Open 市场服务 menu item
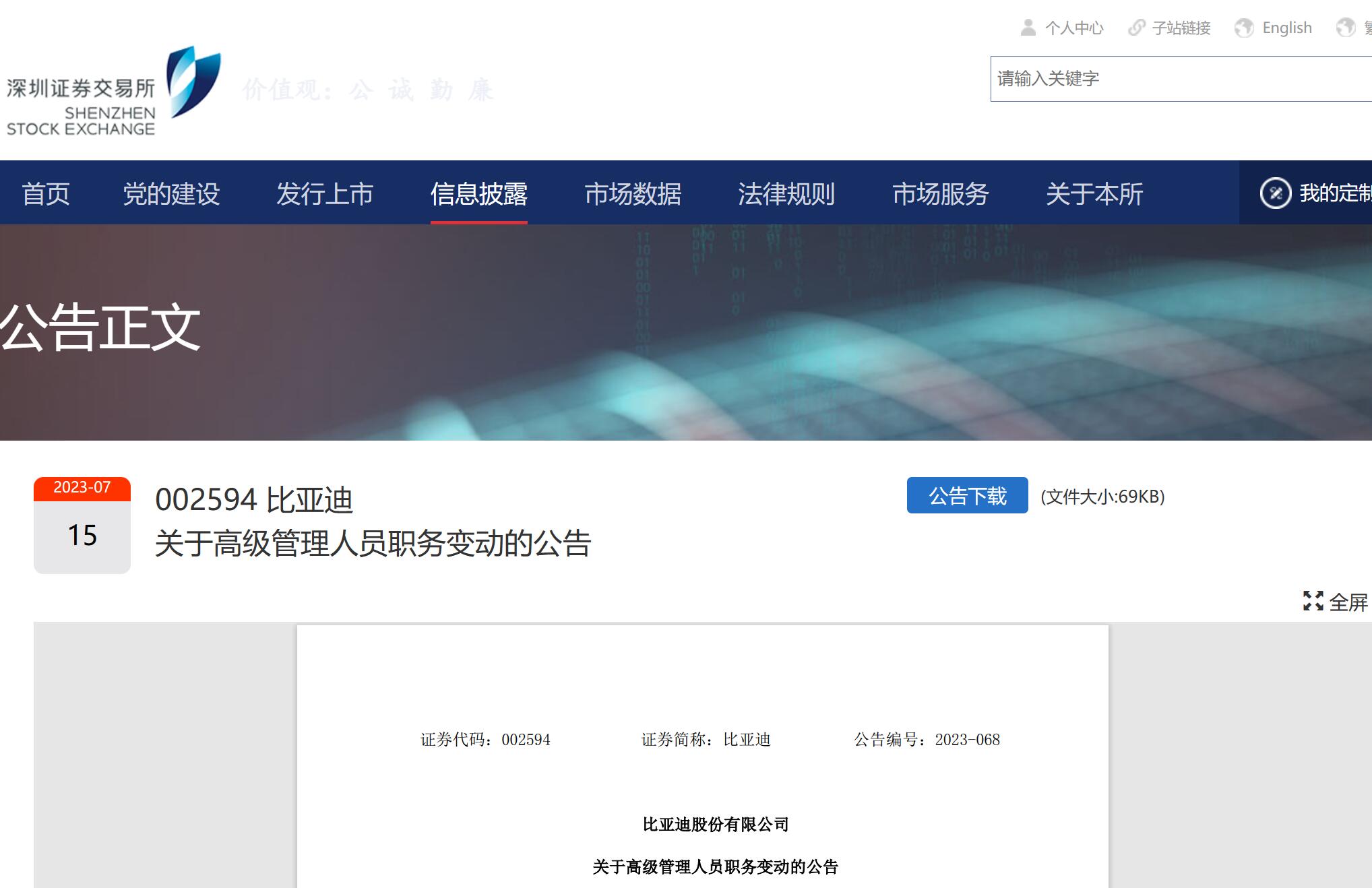The image size is (1372, 888). tap(941, 194)
